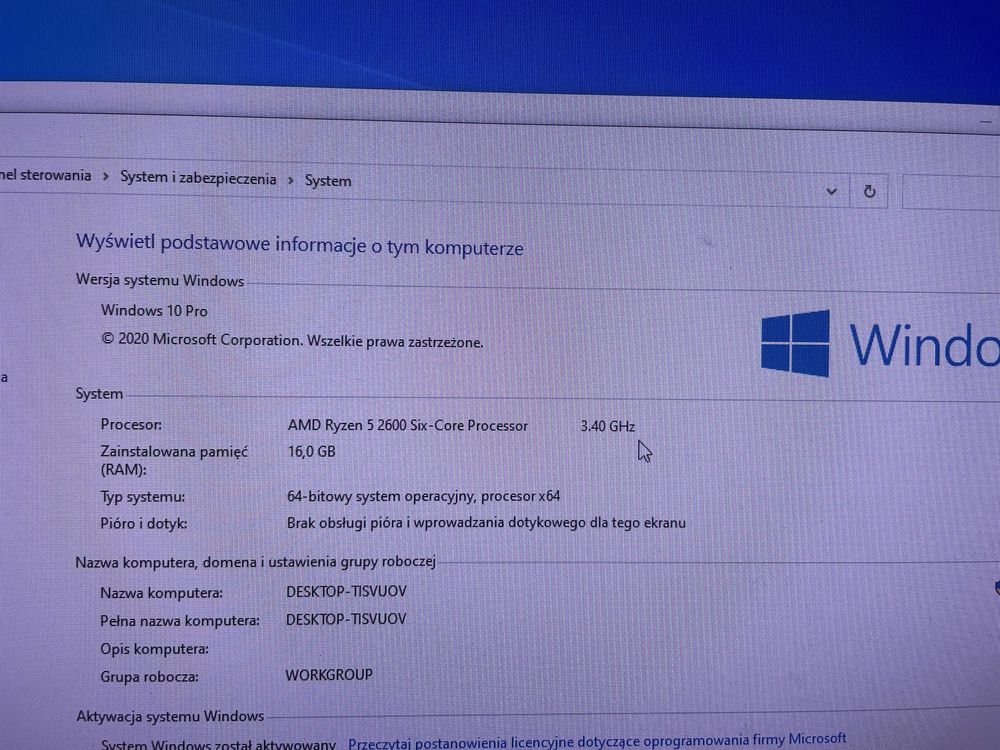Screen dimensions: 1000x750
Task: Click the 'Typ systemu:' label
Action: (143, 497)
